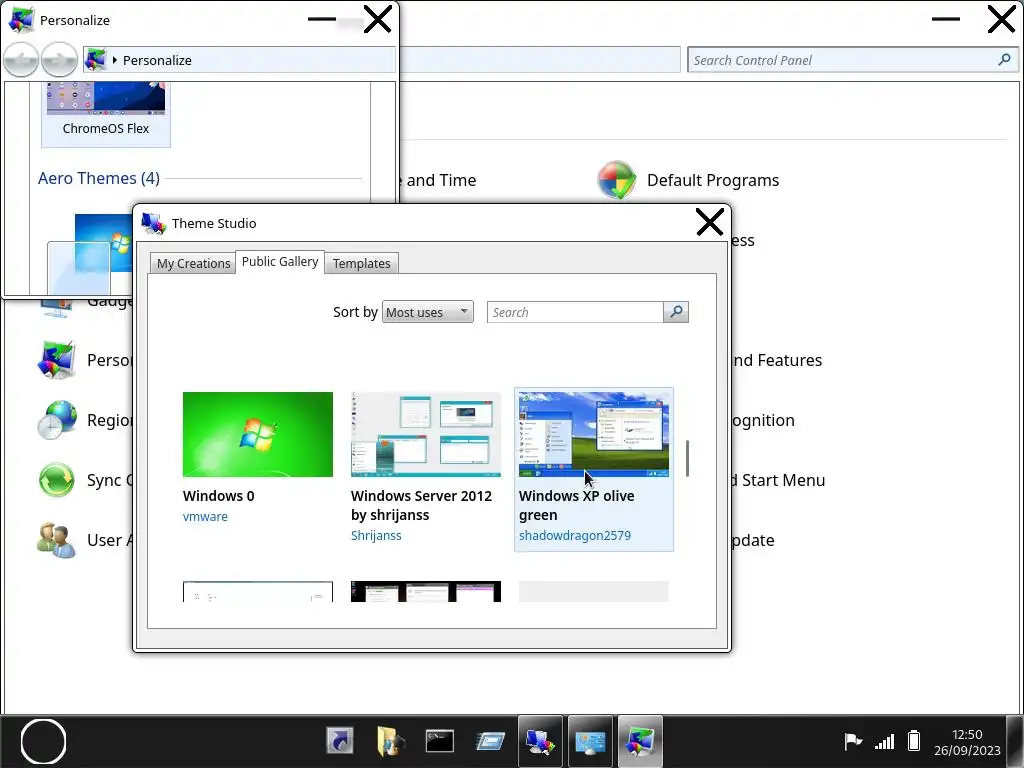
Task: Open the Windows Update link
Action: tap(753, 540)
